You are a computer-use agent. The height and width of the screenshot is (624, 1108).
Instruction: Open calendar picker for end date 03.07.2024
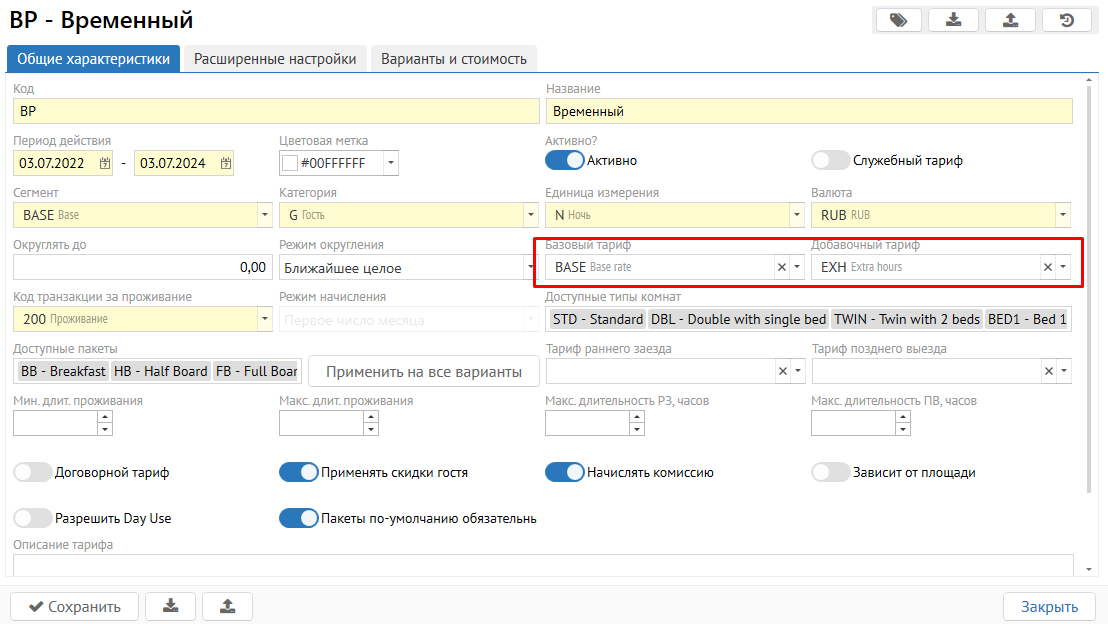[226, 163]
